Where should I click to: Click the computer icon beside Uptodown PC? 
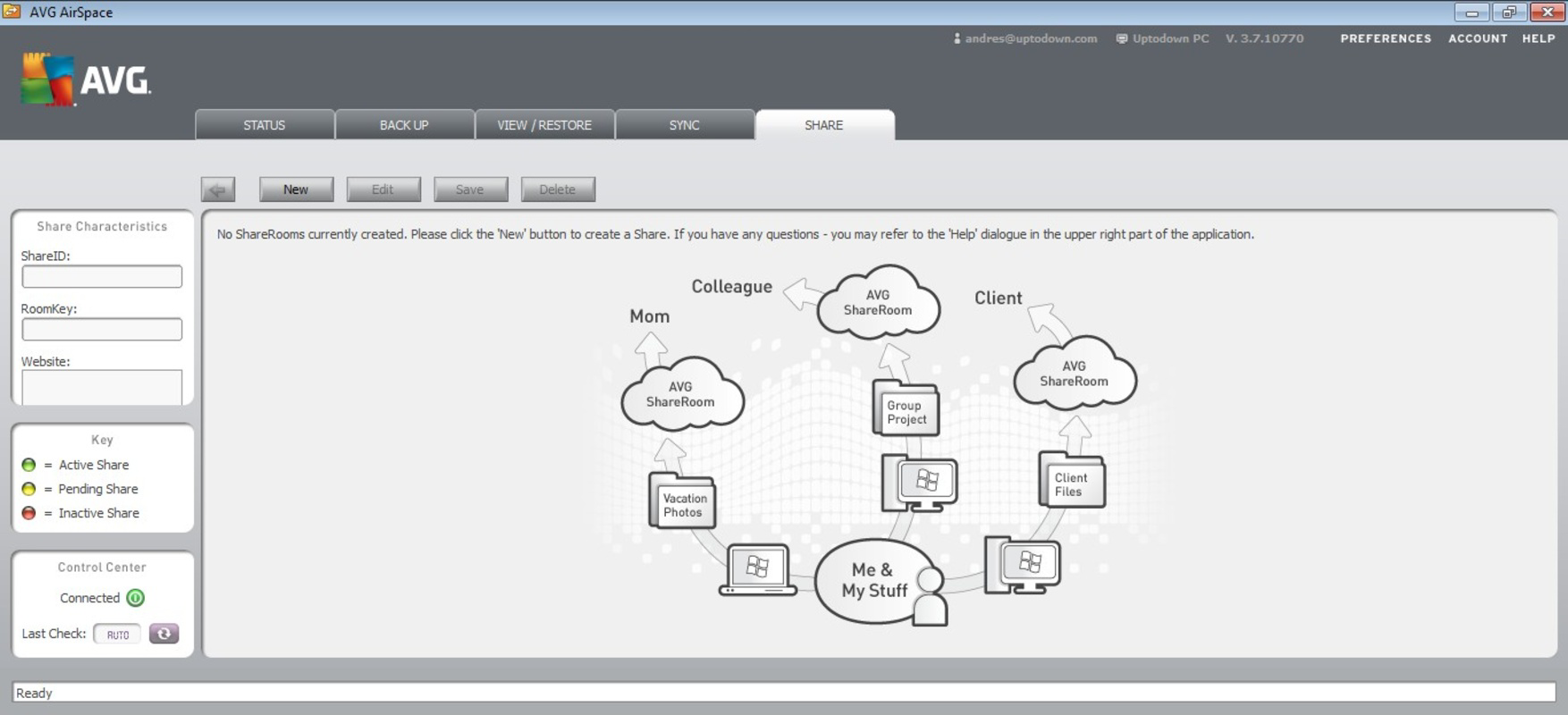[x=1121, y=38]
